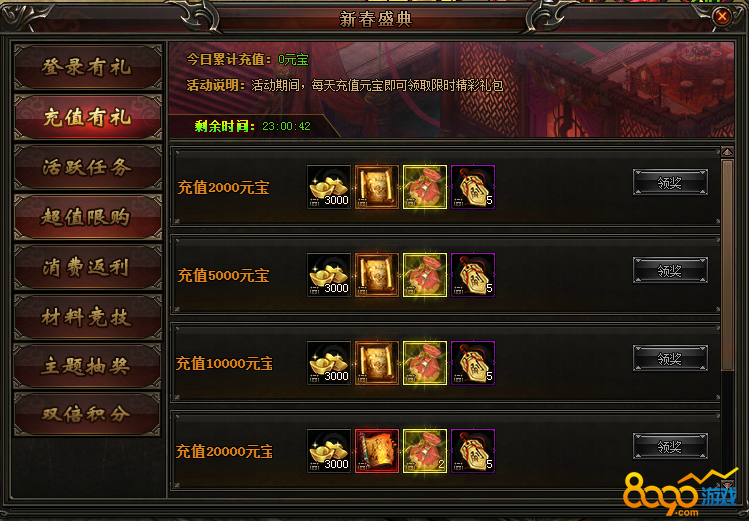
Task: Go to the 材料竞技 tab
Action: tap(88, 317)
